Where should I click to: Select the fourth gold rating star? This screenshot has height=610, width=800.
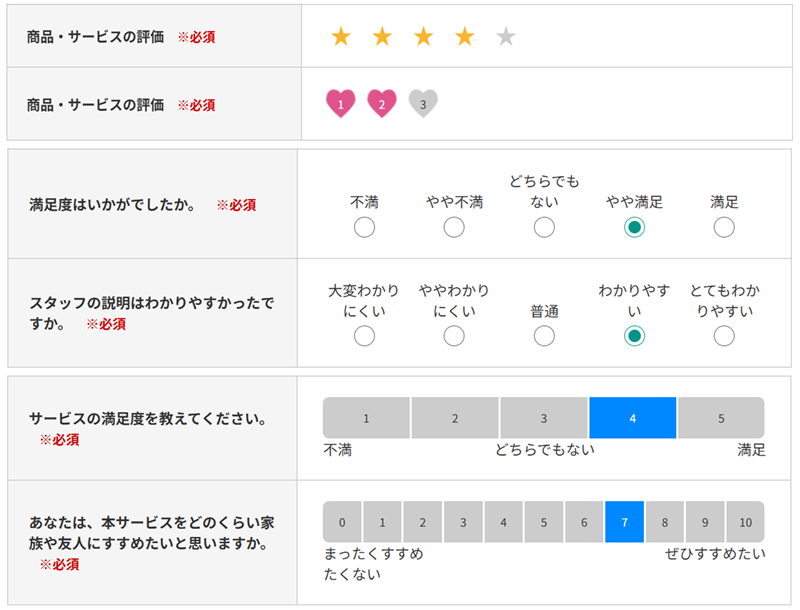click(x=465, y=37)
